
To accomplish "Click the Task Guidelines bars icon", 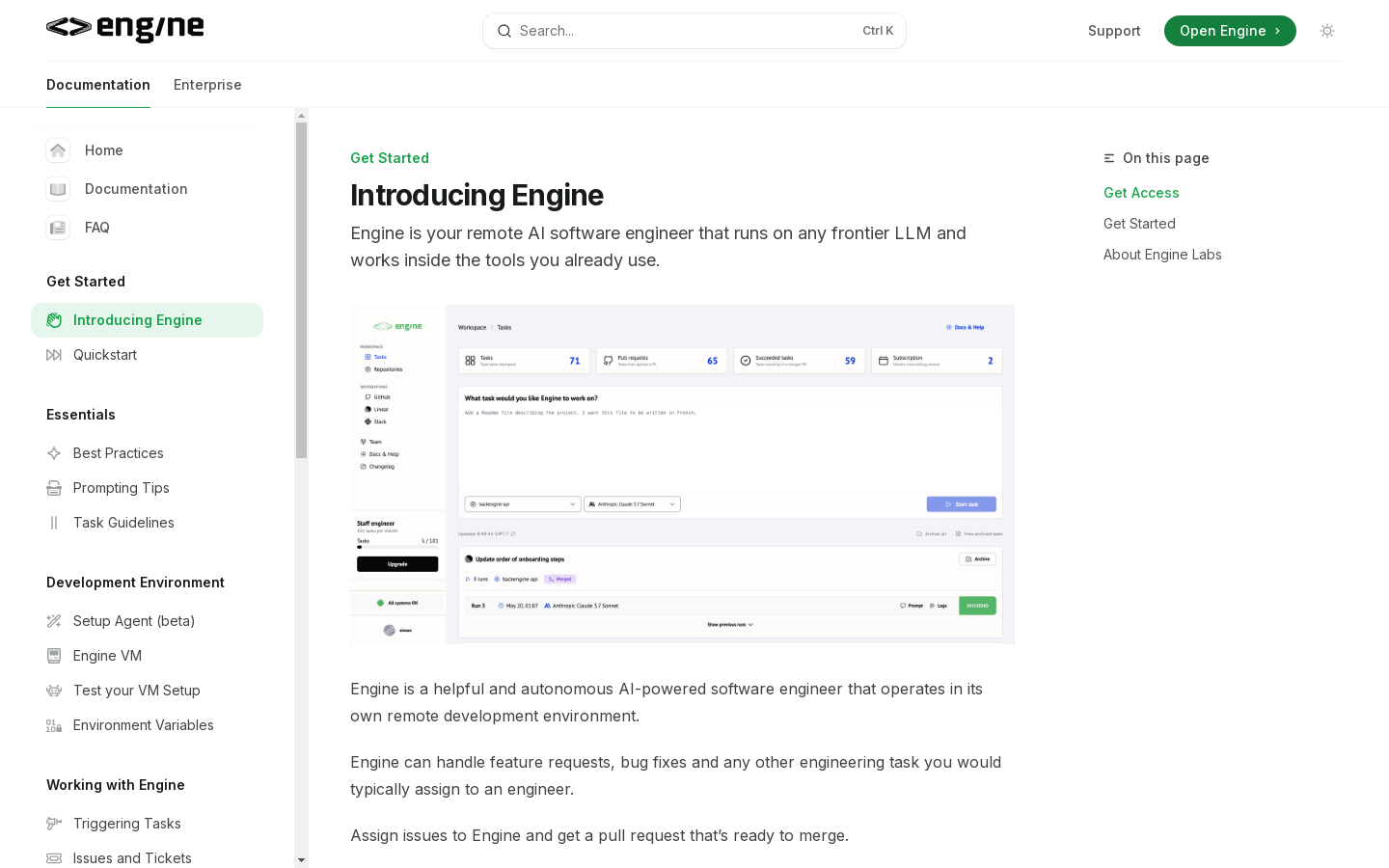I will 54,523.
